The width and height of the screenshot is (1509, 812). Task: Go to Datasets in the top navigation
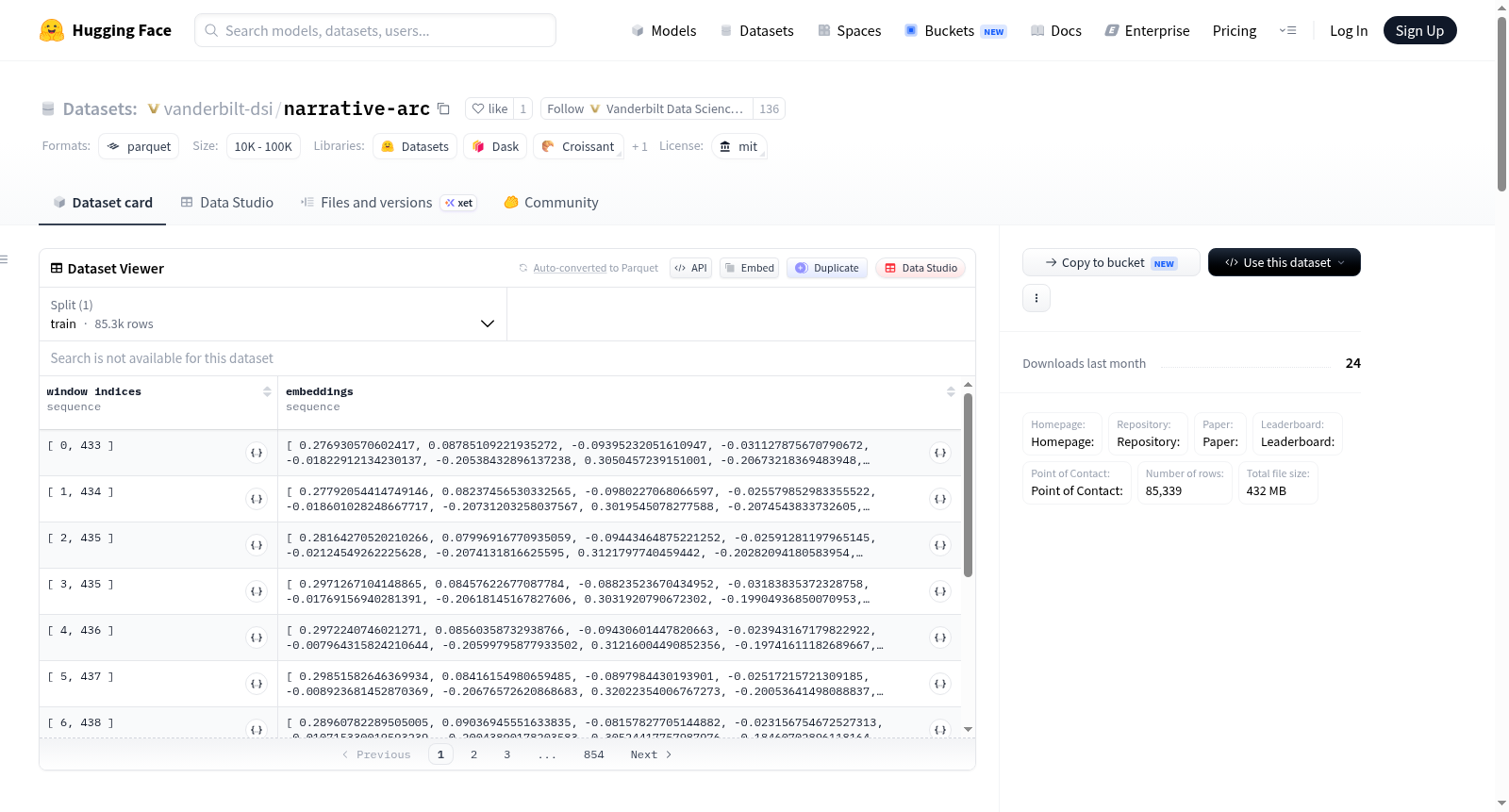pos(756,30)
